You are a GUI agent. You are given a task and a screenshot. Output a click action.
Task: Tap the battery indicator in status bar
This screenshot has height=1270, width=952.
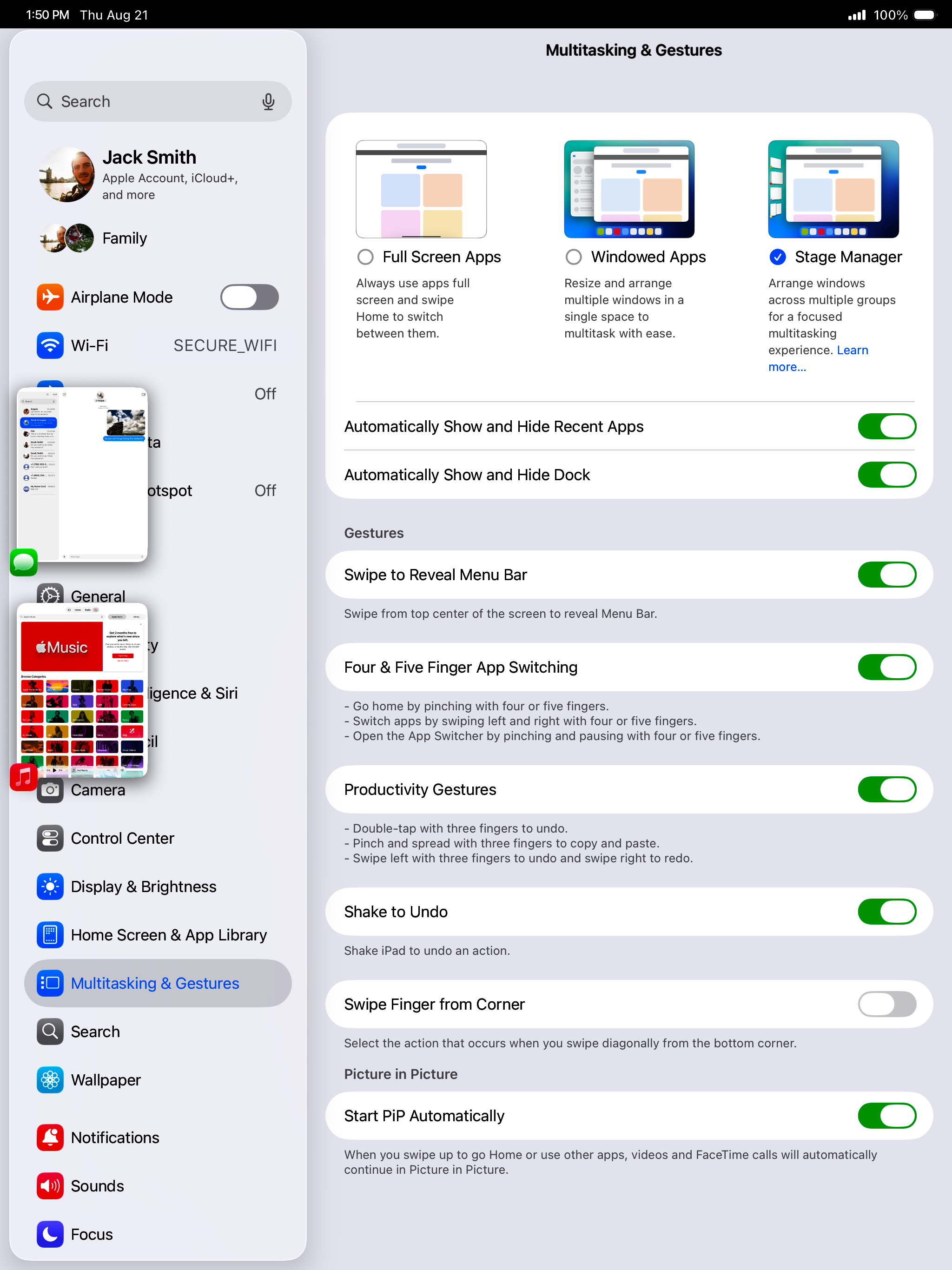(x=925, y=15)
